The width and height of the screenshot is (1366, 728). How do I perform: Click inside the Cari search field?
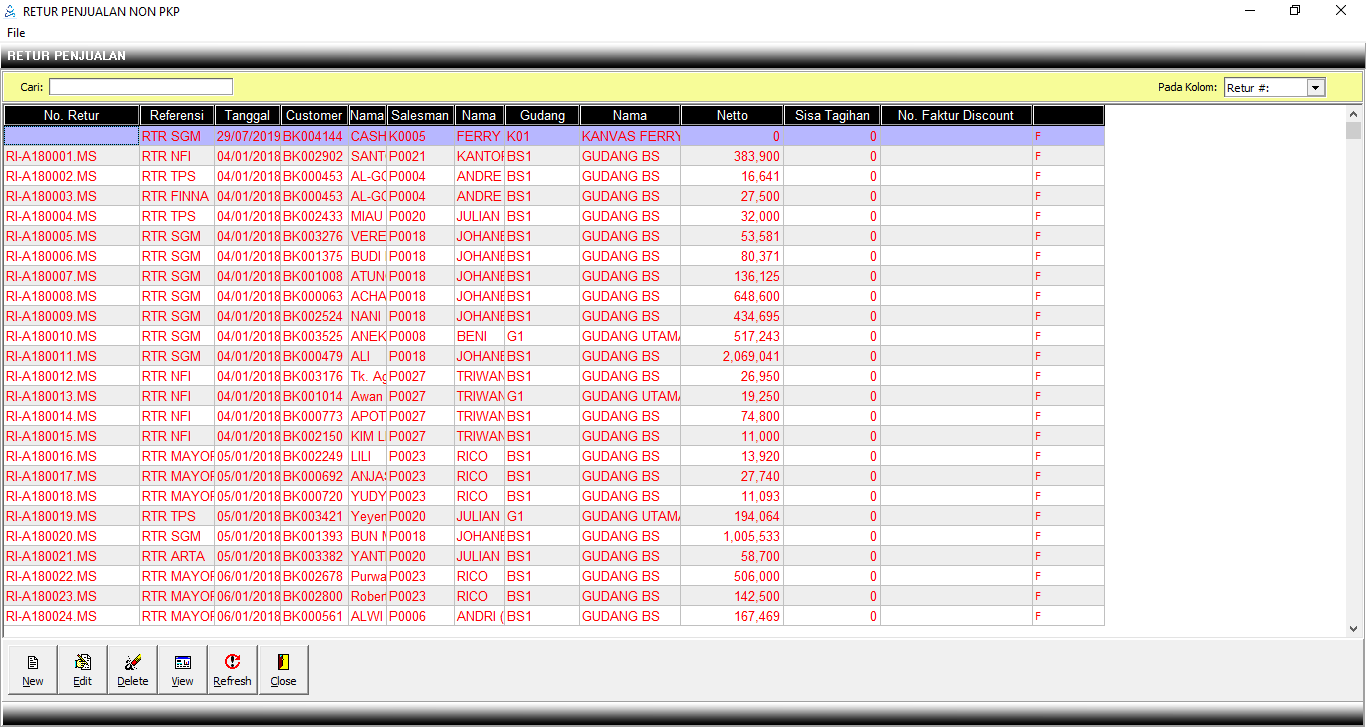pyautogui.click(x=141, y=87)
